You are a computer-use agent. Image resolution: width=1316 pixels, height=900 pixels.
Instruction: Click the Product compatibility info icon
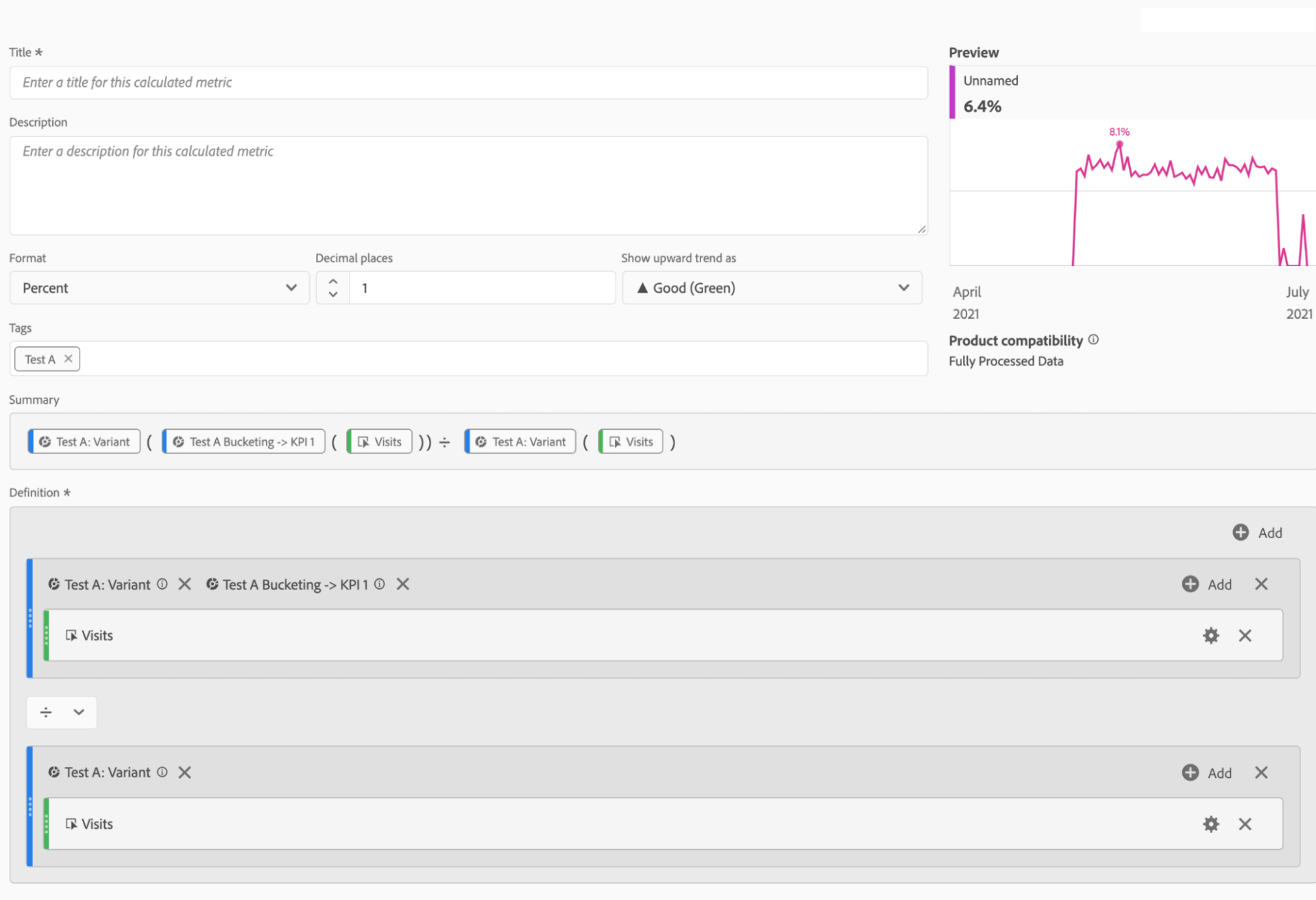[x=1094, y=339]
